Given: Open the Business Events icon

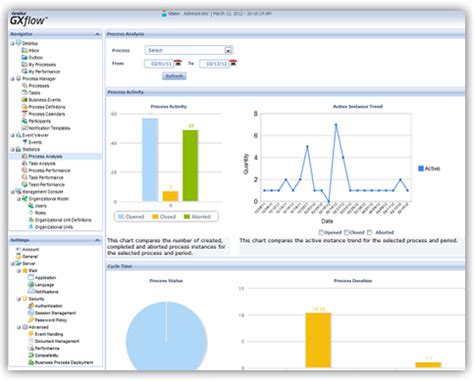Looking at the screenshot, I should pos(24,100).
